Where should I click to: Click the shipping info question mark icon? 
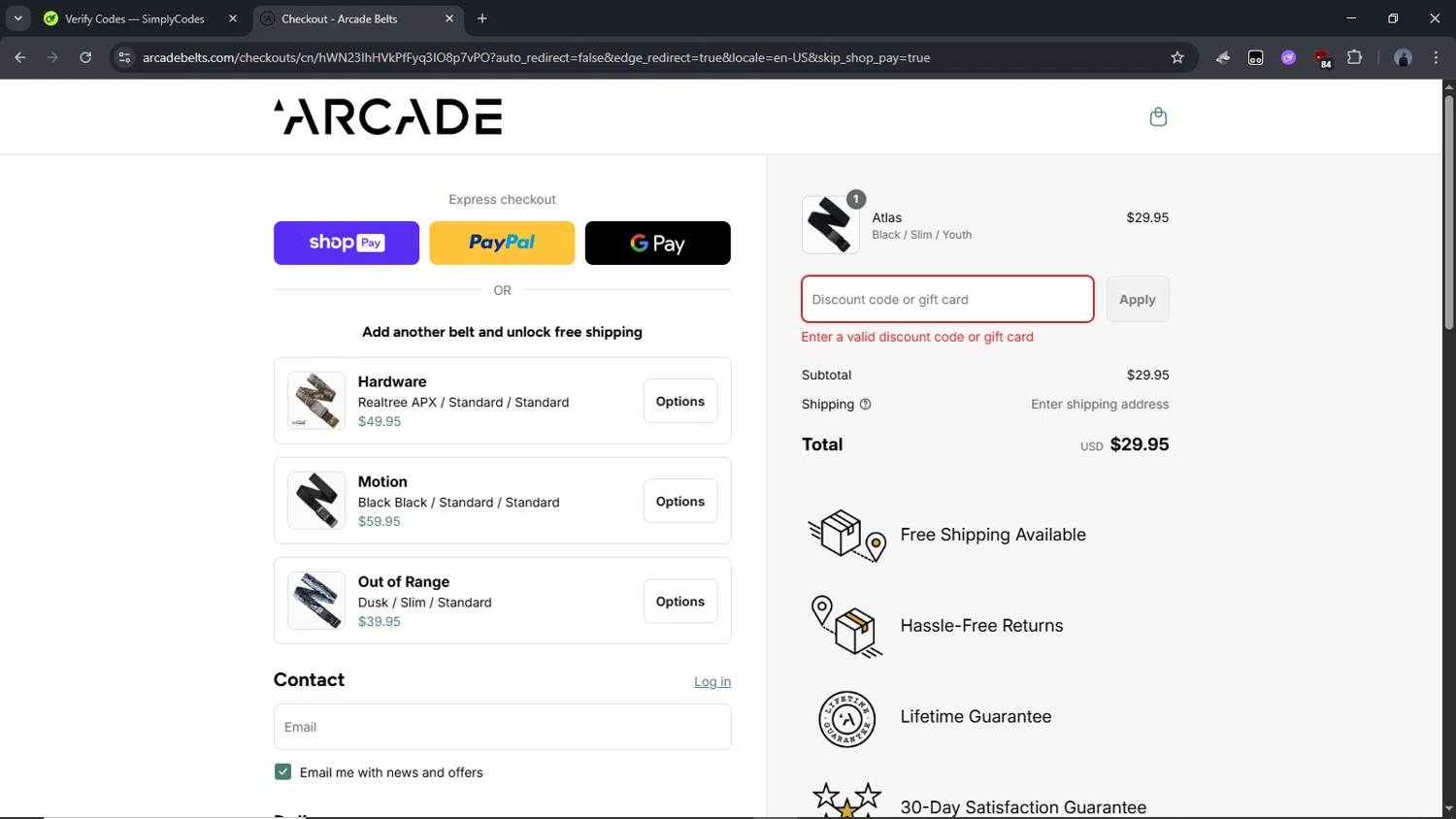[866, 405]
